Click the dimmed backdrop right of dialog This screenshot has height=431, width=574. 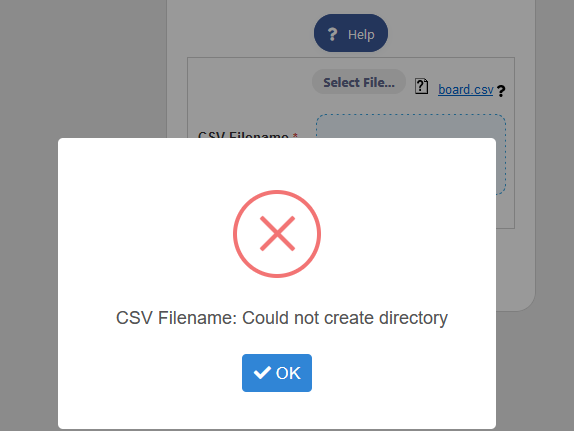tap(535, 366)
